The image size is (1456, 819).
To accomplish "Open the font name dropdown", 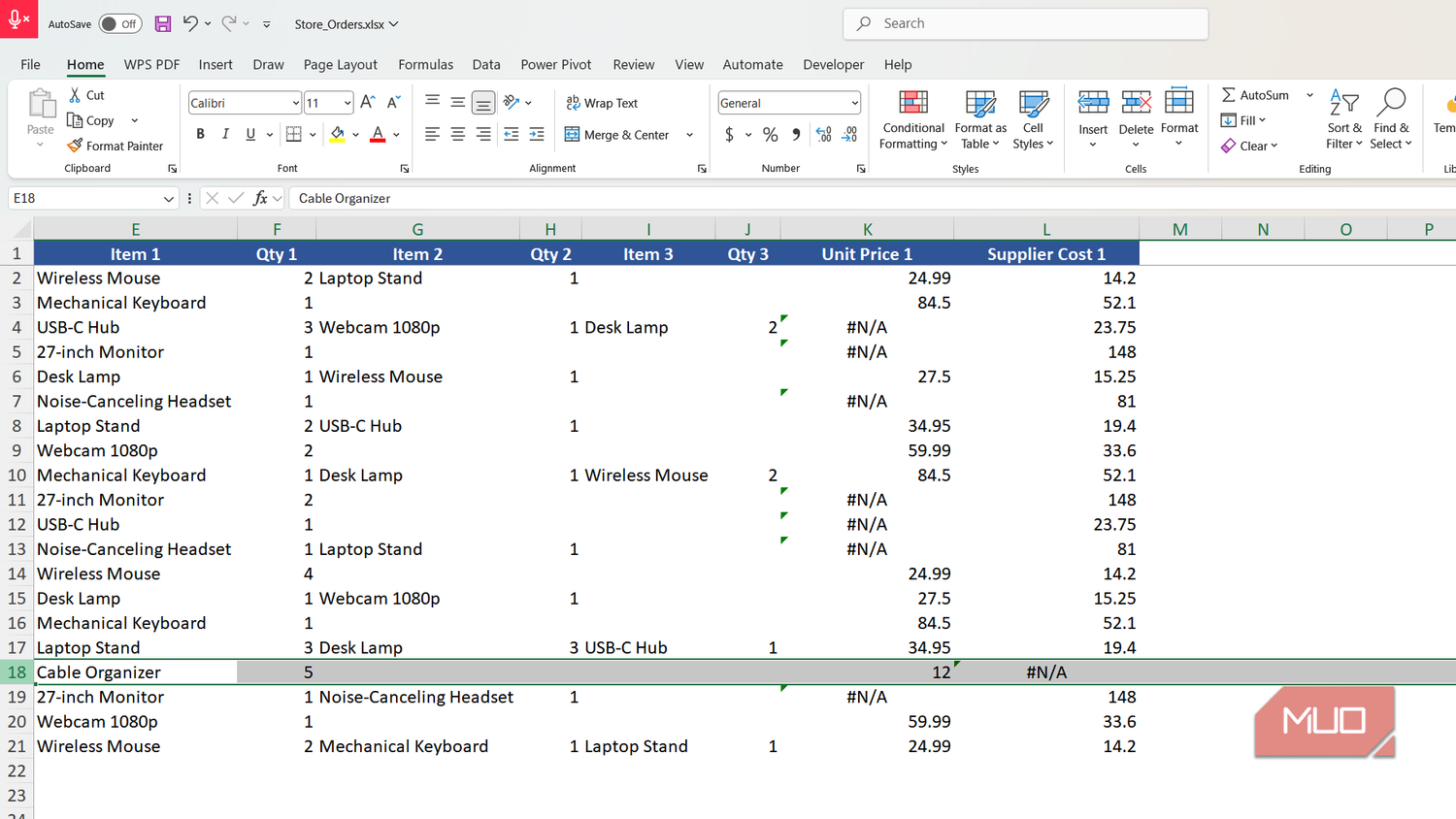I will (295, 103).
